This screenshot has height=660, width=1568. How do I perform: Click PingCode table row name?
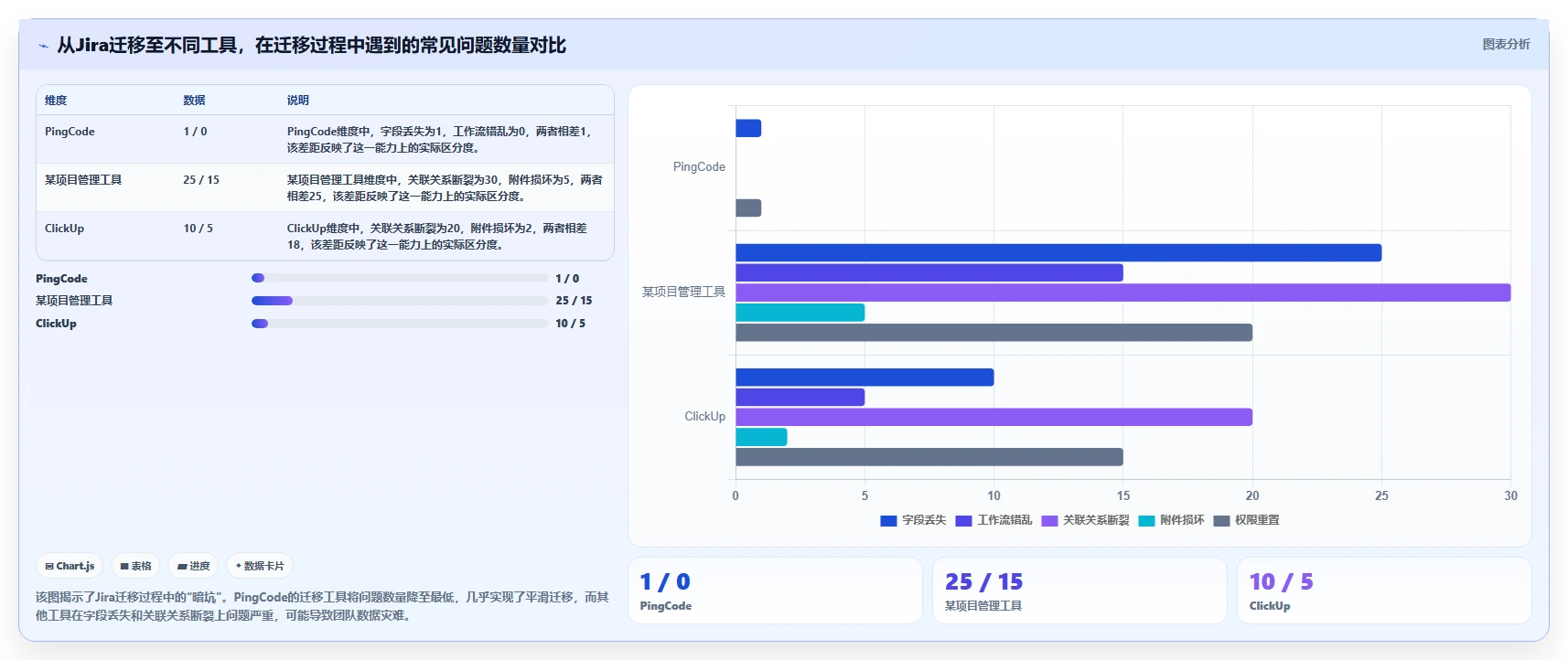(x=70, y=132)
